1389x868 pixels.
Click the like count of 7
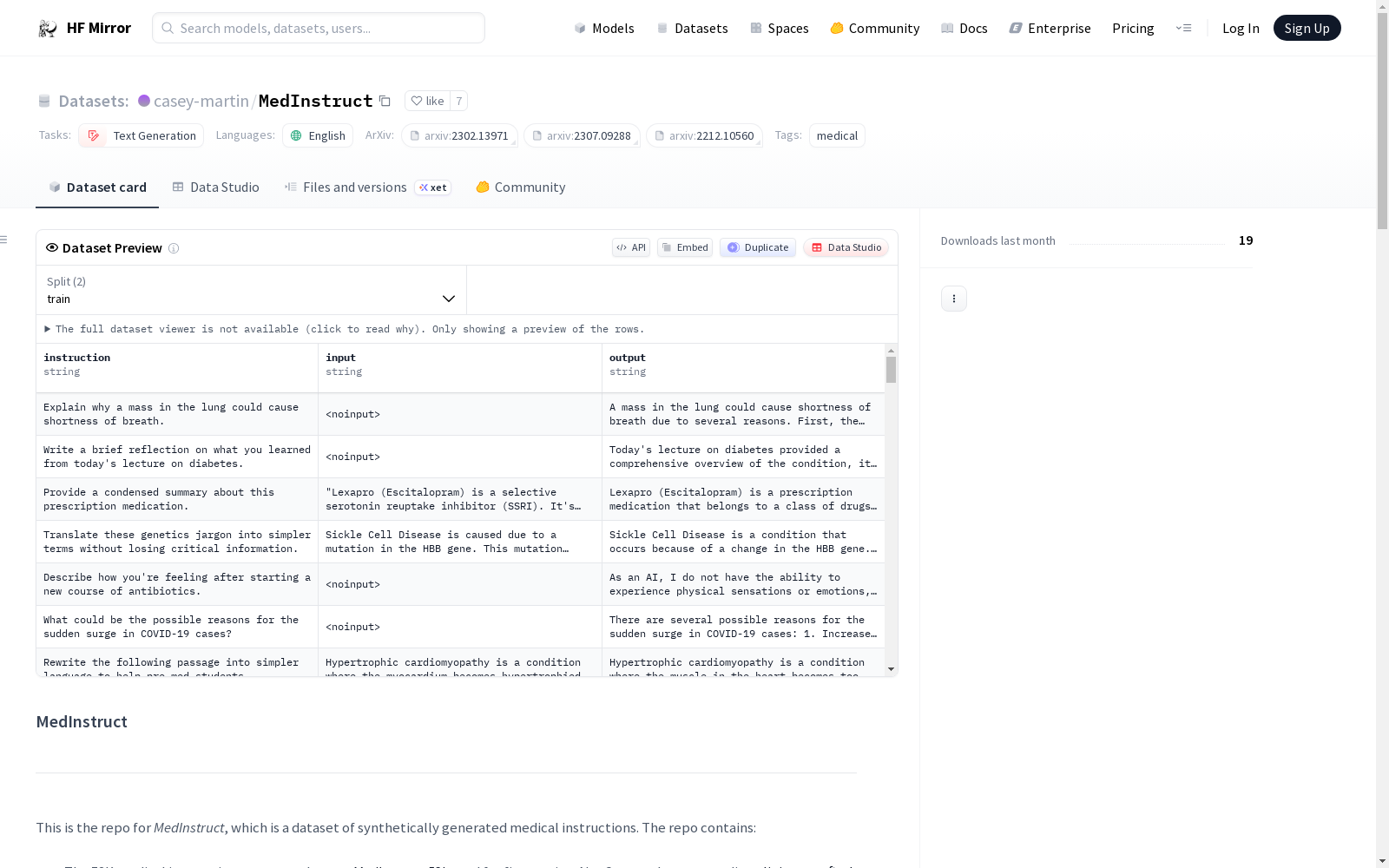[x=459, y=101]
